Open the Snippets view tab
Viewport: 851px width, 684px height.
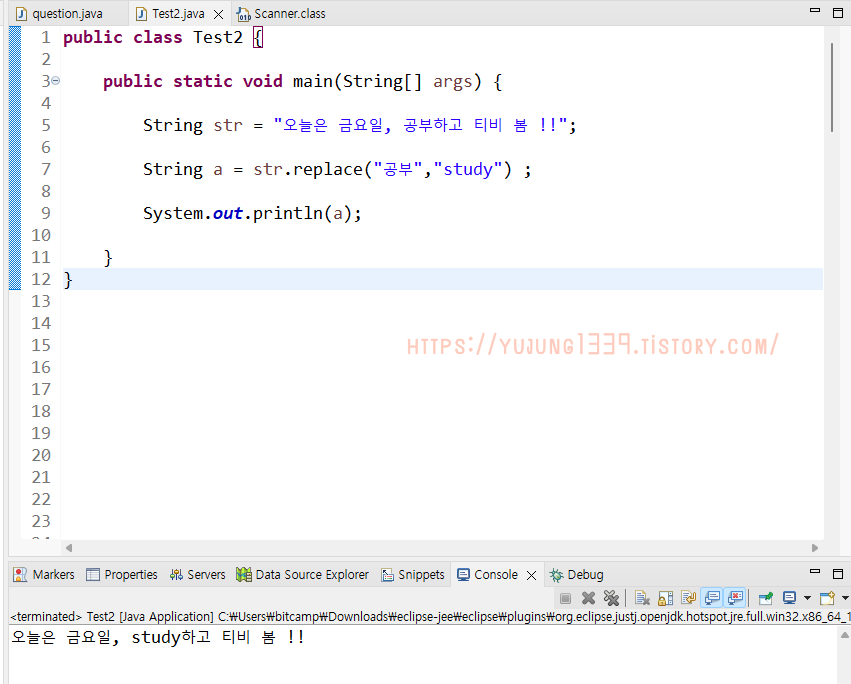(413, 574)
